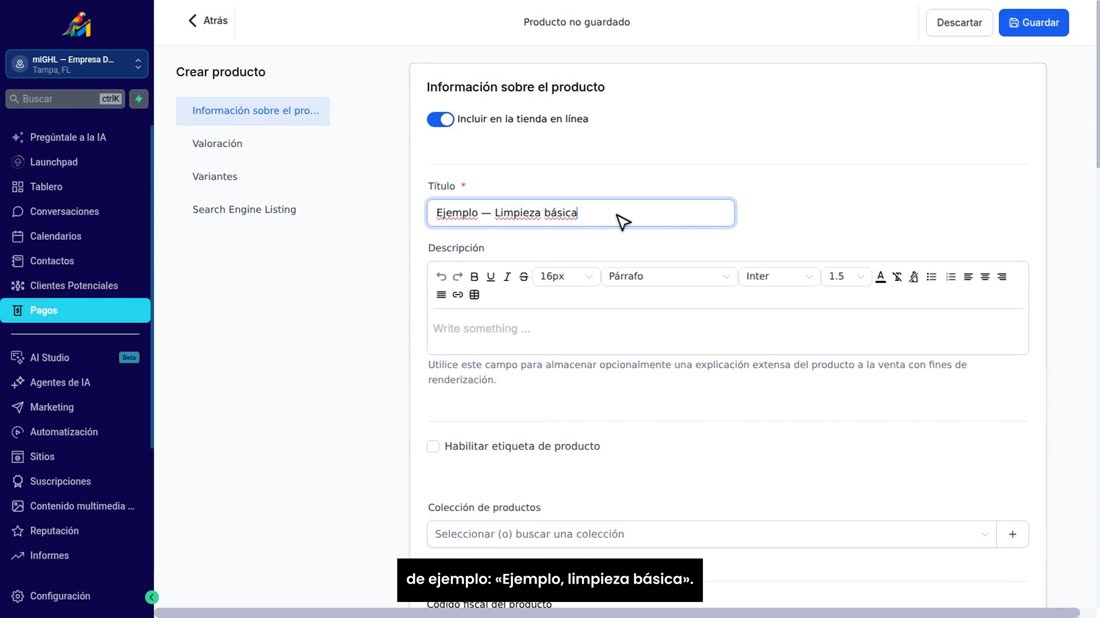The height and width of the screenshot is (618, 1100).
Task: Center align description text
Action: tap(985, 276)
